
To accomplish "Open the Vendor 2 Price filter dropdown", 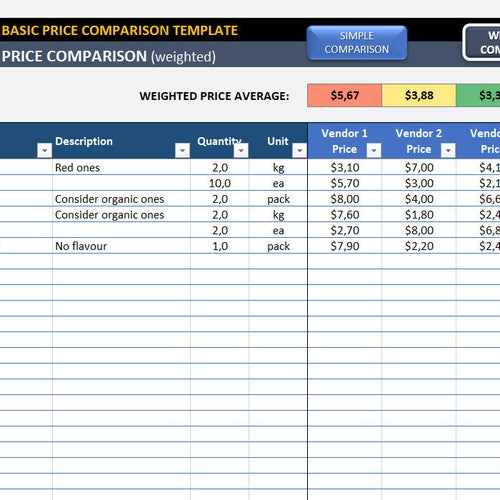I will click(448, 150).
